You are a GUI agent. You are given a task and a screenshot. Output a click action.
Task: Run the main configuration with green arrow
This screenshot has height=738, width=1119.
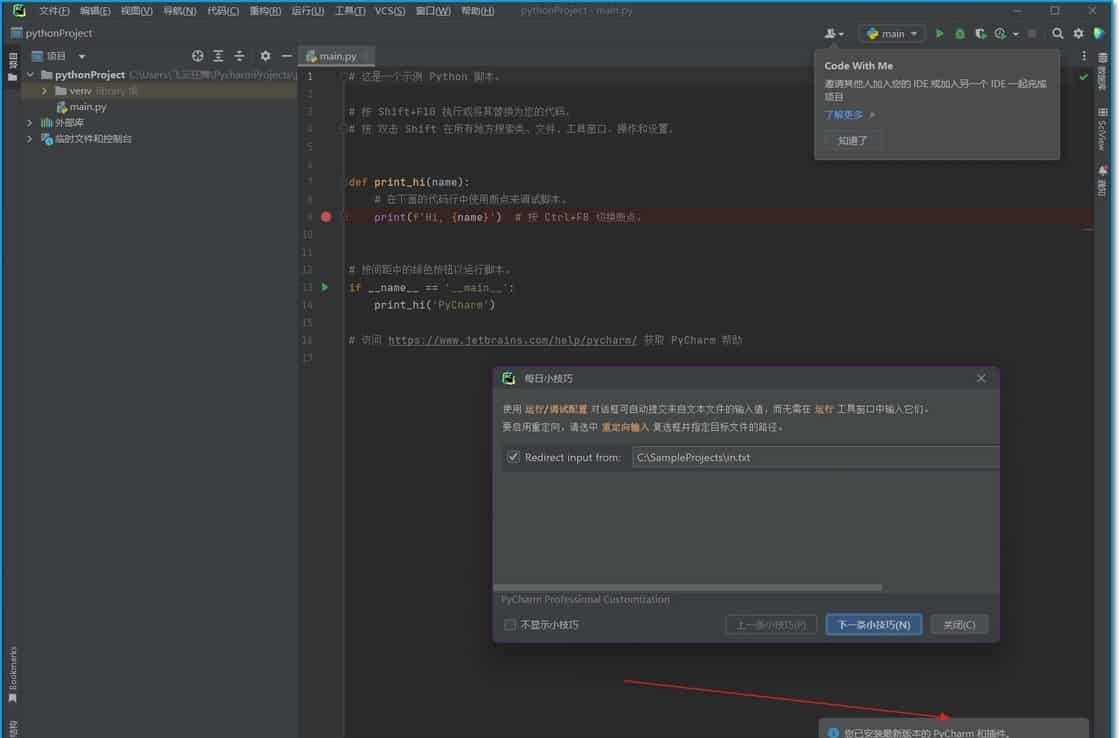939,34
